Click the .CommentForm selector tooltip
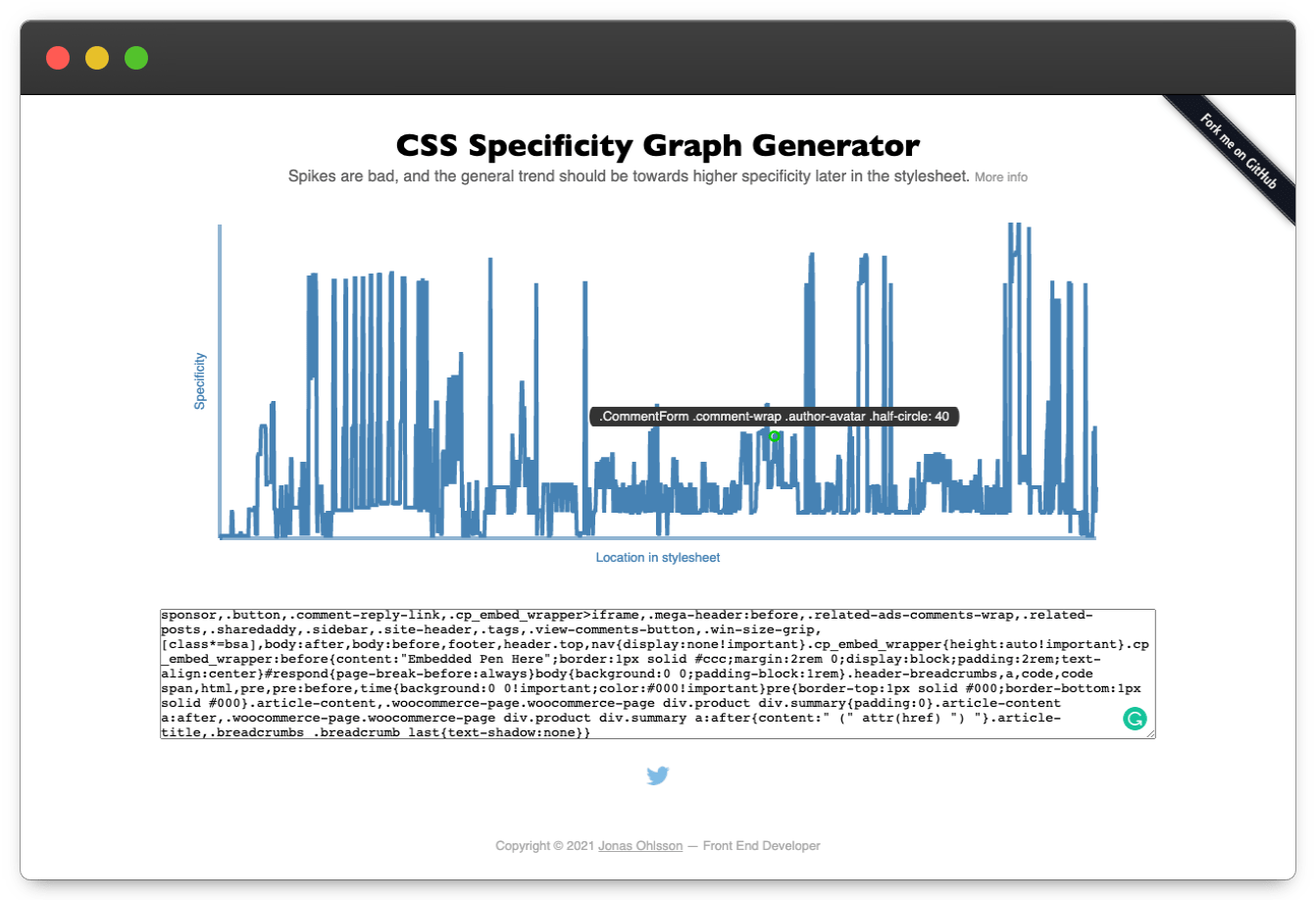The width and height of the screenshot is (1316, 900). pos(774,417)
